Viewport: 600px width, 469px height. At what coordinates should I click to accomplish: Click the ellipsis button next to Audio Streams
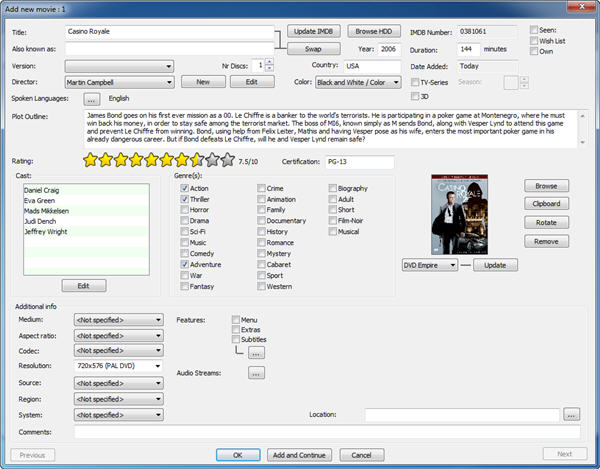[x=256, y=373]
